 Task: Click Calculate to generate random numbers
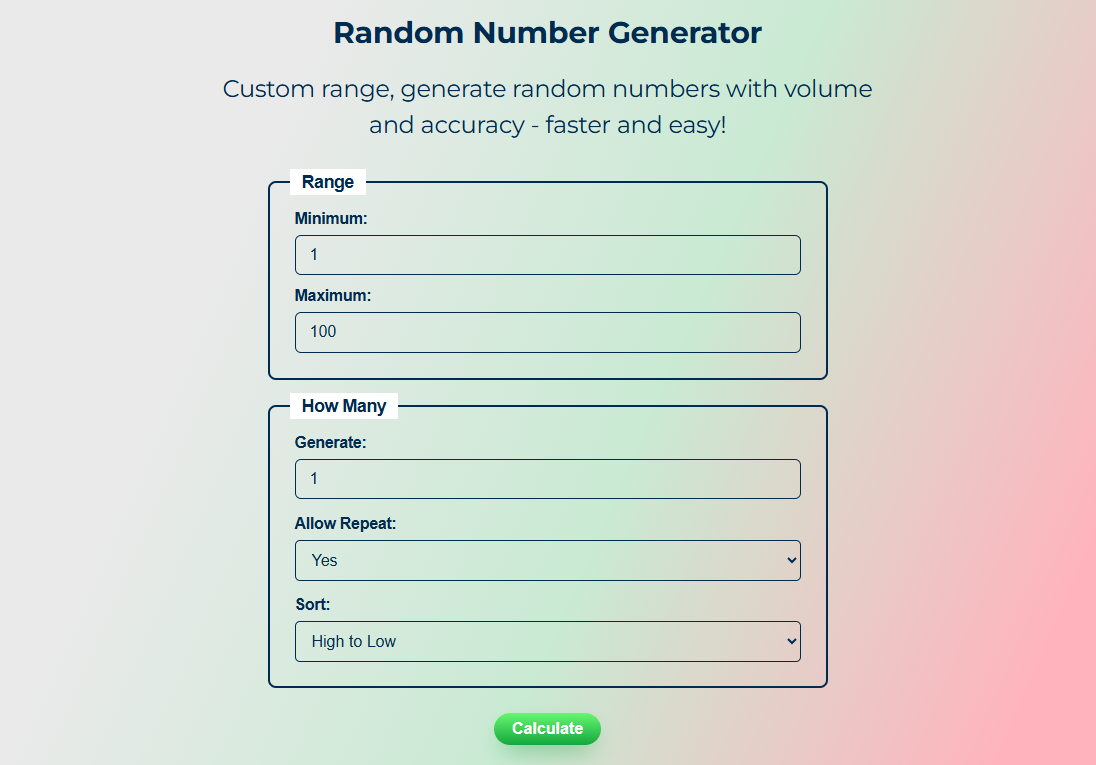[x=547, y=729]
